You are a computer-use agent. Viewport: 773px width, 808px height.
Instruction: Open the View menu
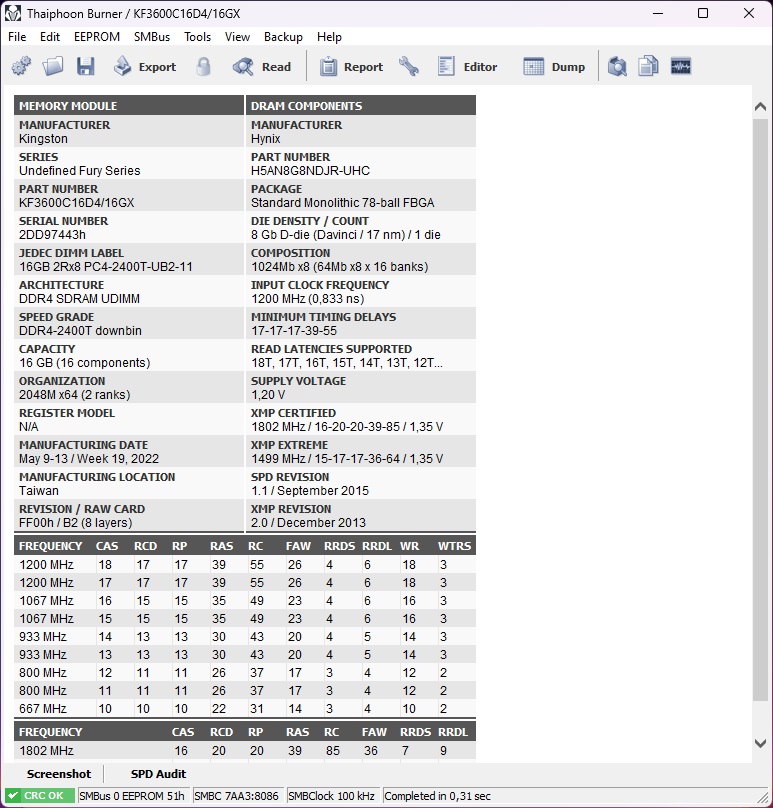tap(237, 37)
